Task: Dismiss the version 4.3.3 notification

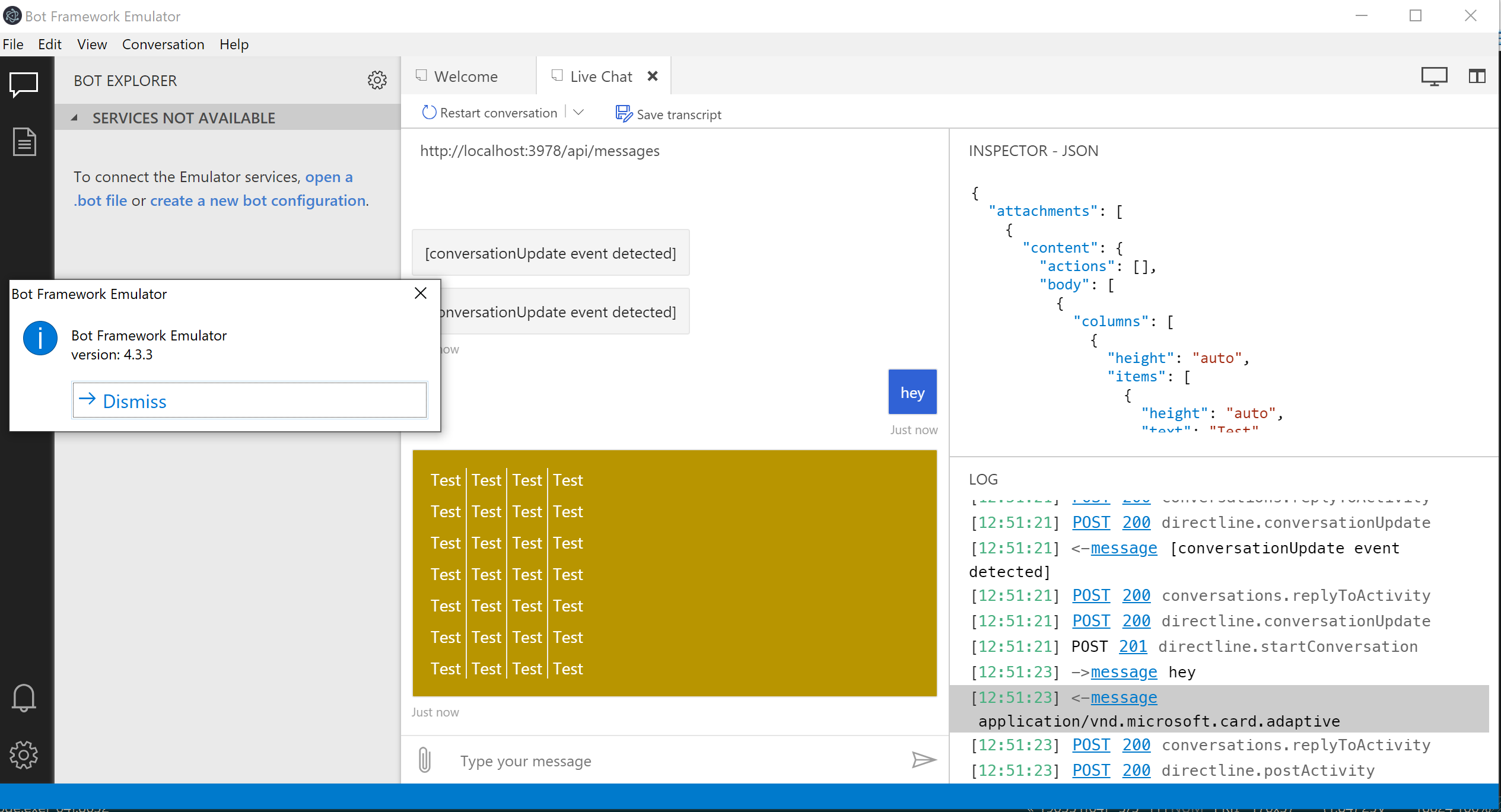Action: [133, 400]
